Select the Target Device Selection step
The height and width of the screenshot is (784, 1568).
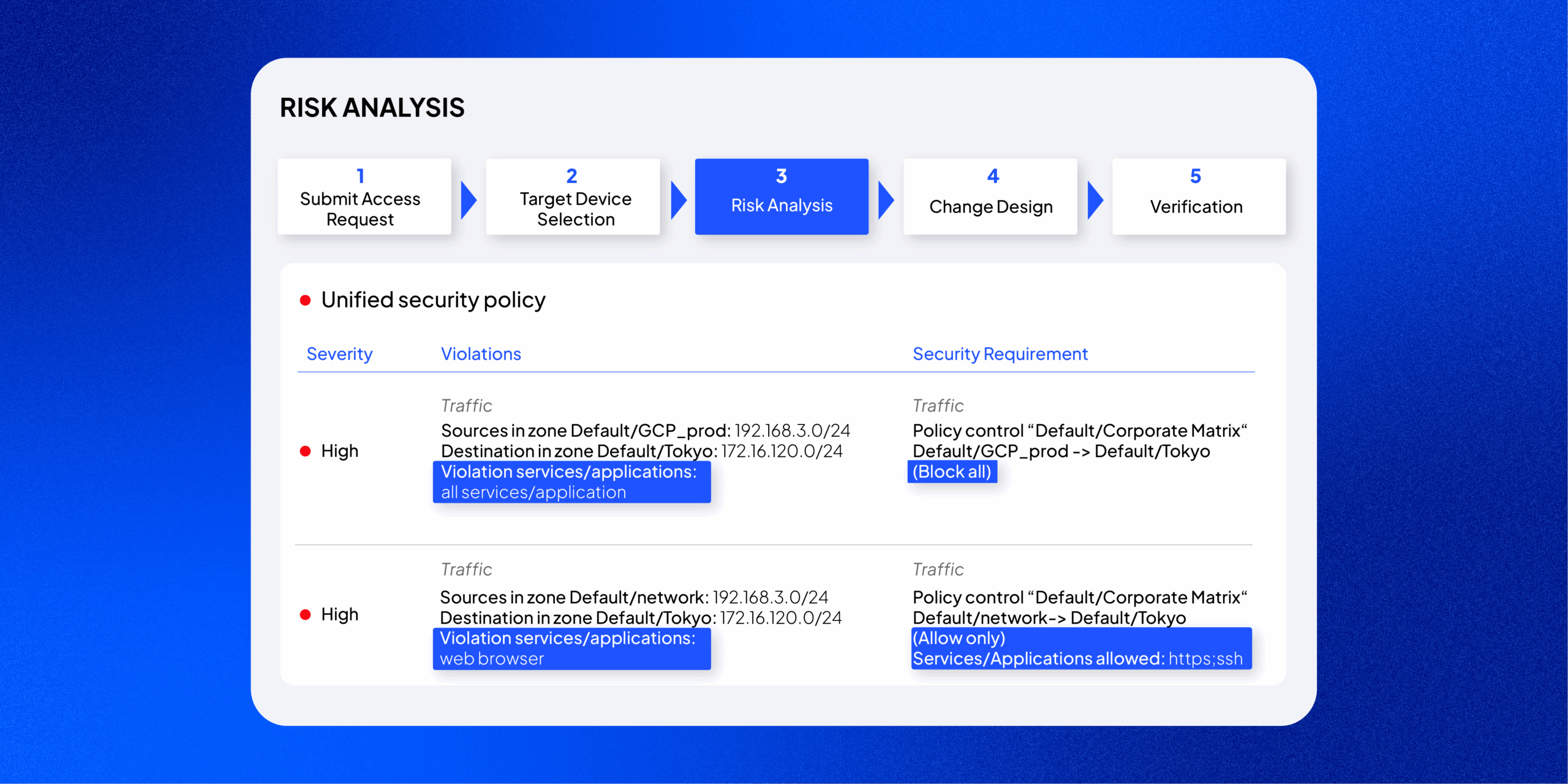point(573,197)
